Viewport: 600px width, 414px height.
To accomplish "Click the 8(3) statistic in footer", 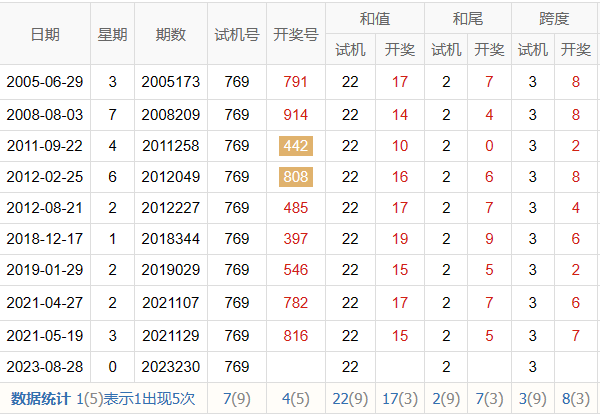I will point(576,399).
